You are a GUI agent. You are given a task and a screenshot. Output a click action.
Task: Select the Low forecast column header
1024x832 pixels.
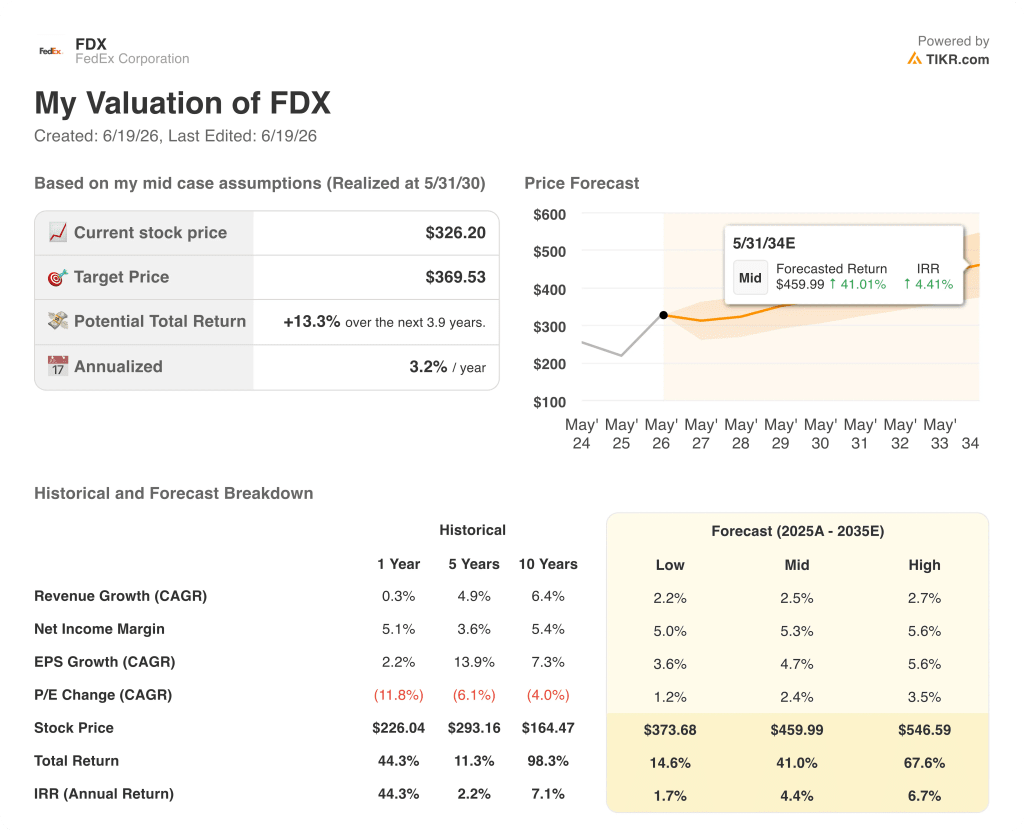coord(670,566)
